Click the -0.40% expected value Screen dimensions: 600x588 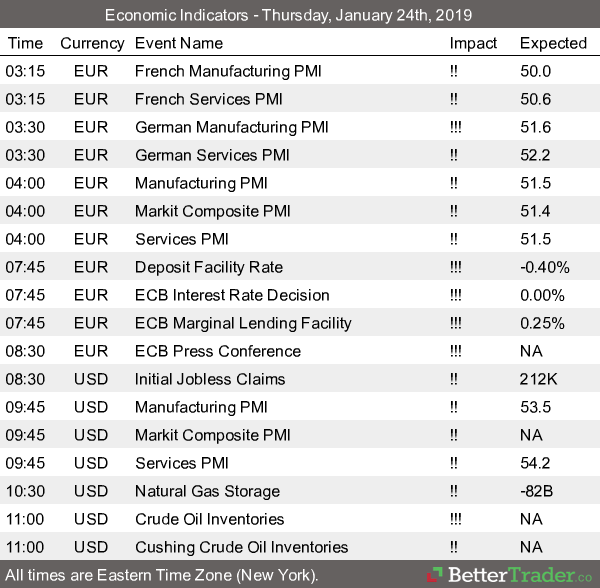point(544,267)
